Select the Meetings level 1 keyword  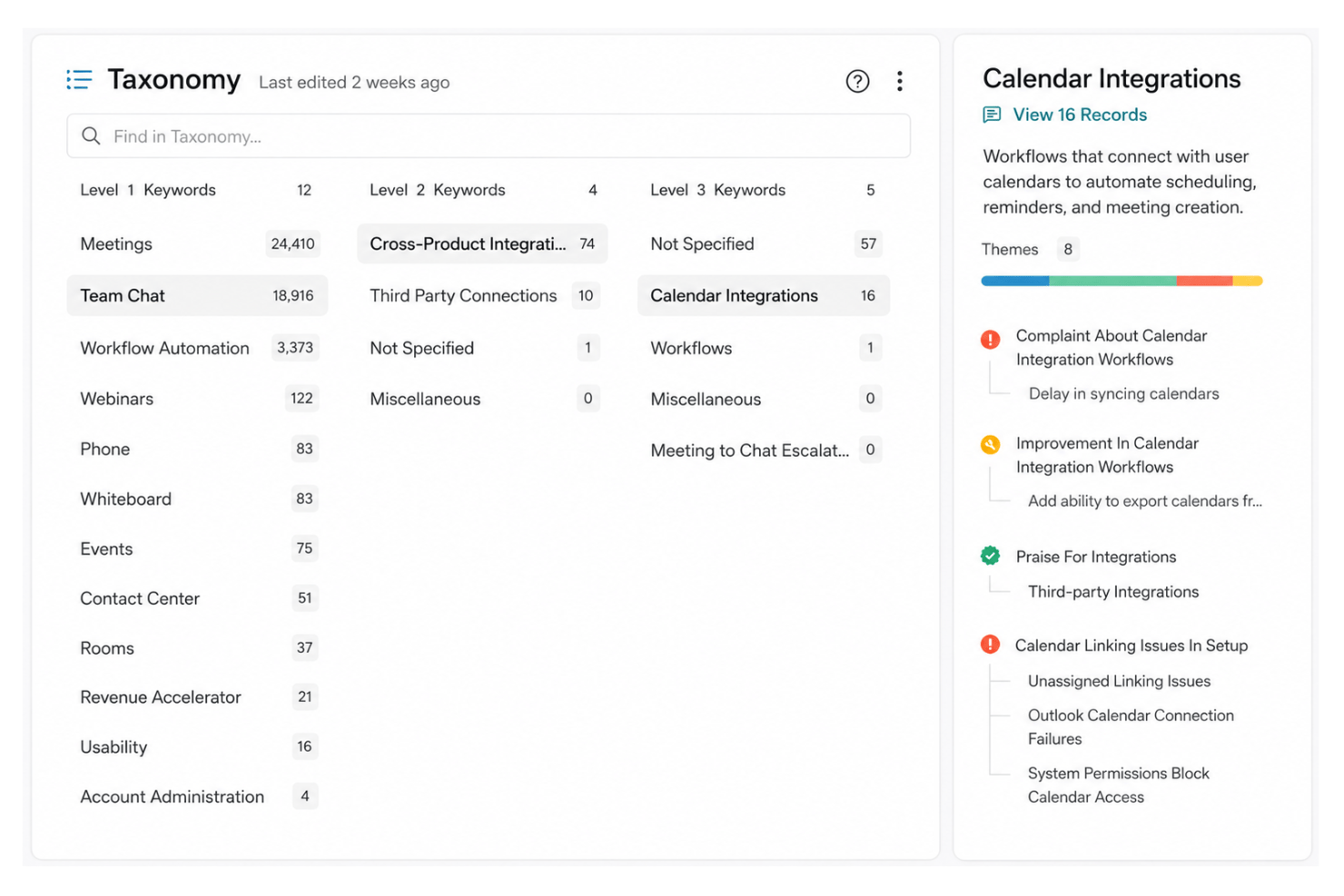click(x=197, y=244)
